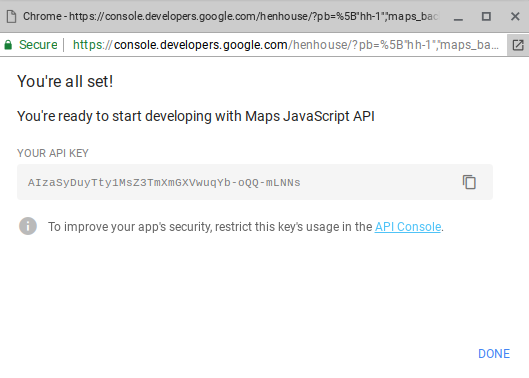Click the "Secure" text label
The image size is (529, 378).
[x=38, y=45]
